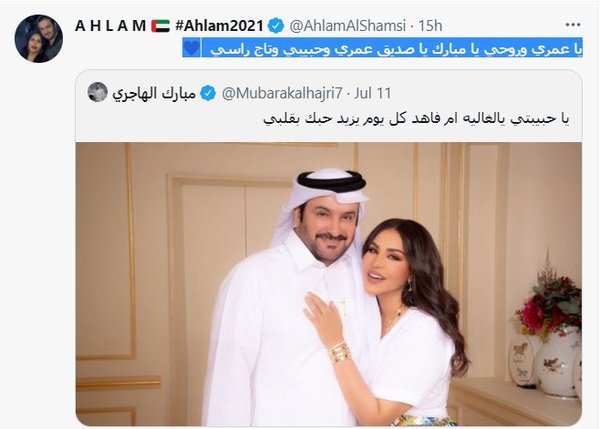Click verified badge next to مبارك الهاجري
Image resolution: width=600 pixels, height=429 pixels.
coord(208,93)
